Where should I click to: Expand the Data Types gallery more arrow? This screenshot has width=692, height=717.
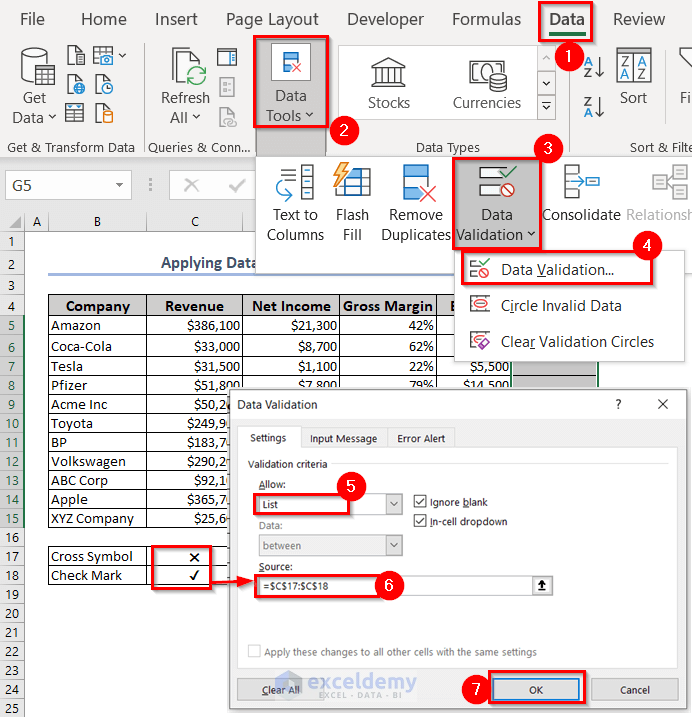(546, 106)
